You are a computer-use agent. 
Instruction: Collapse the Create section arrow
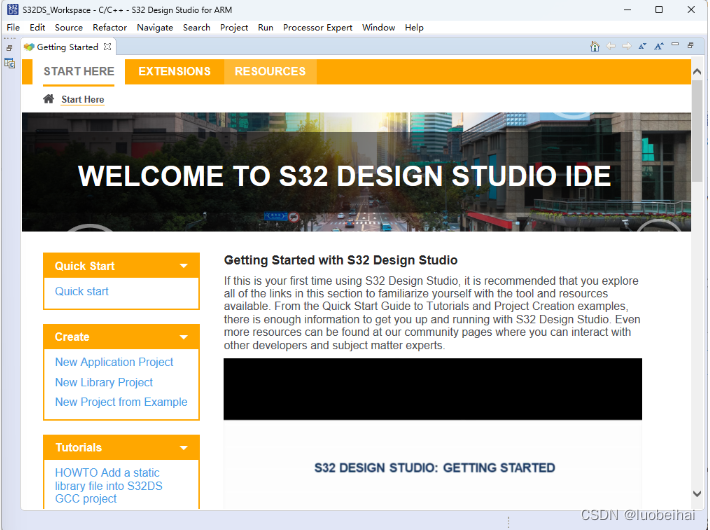pos(183,337)
